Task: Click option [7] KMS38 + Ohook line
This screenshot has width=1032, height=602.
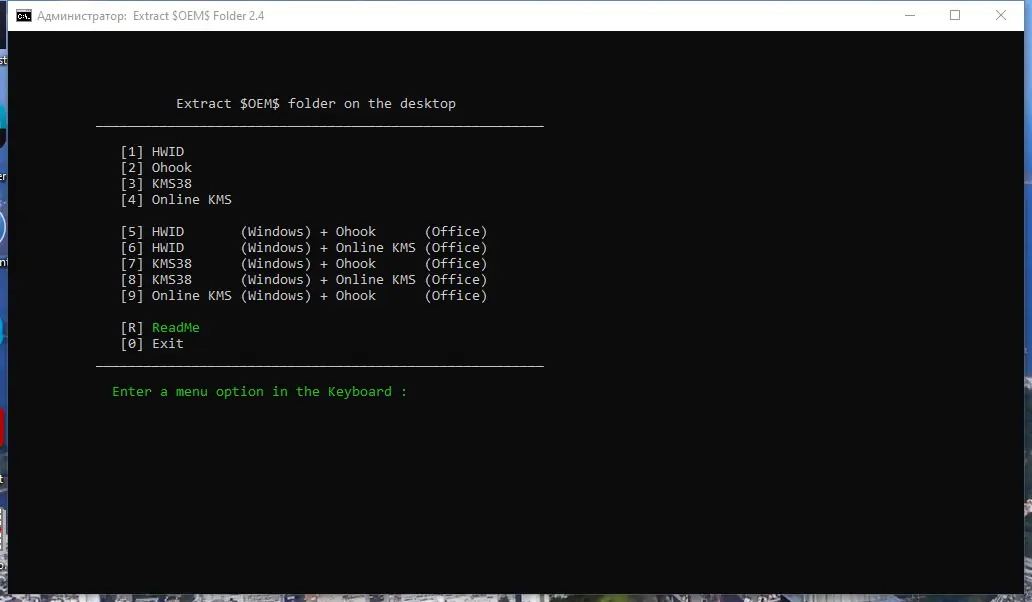Action: point(304,263)
